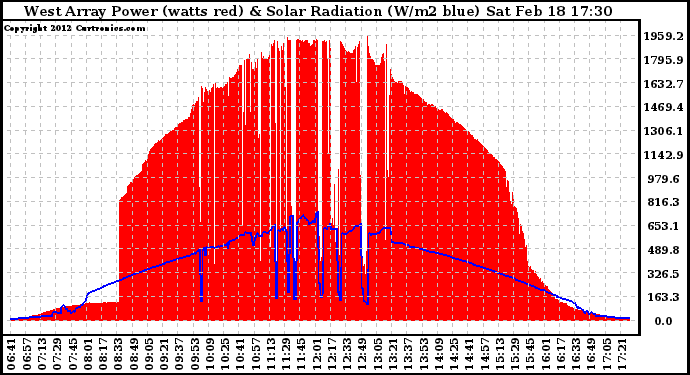Click the 15:13 time label
This screenshot has height=375, width=690.
499,354
